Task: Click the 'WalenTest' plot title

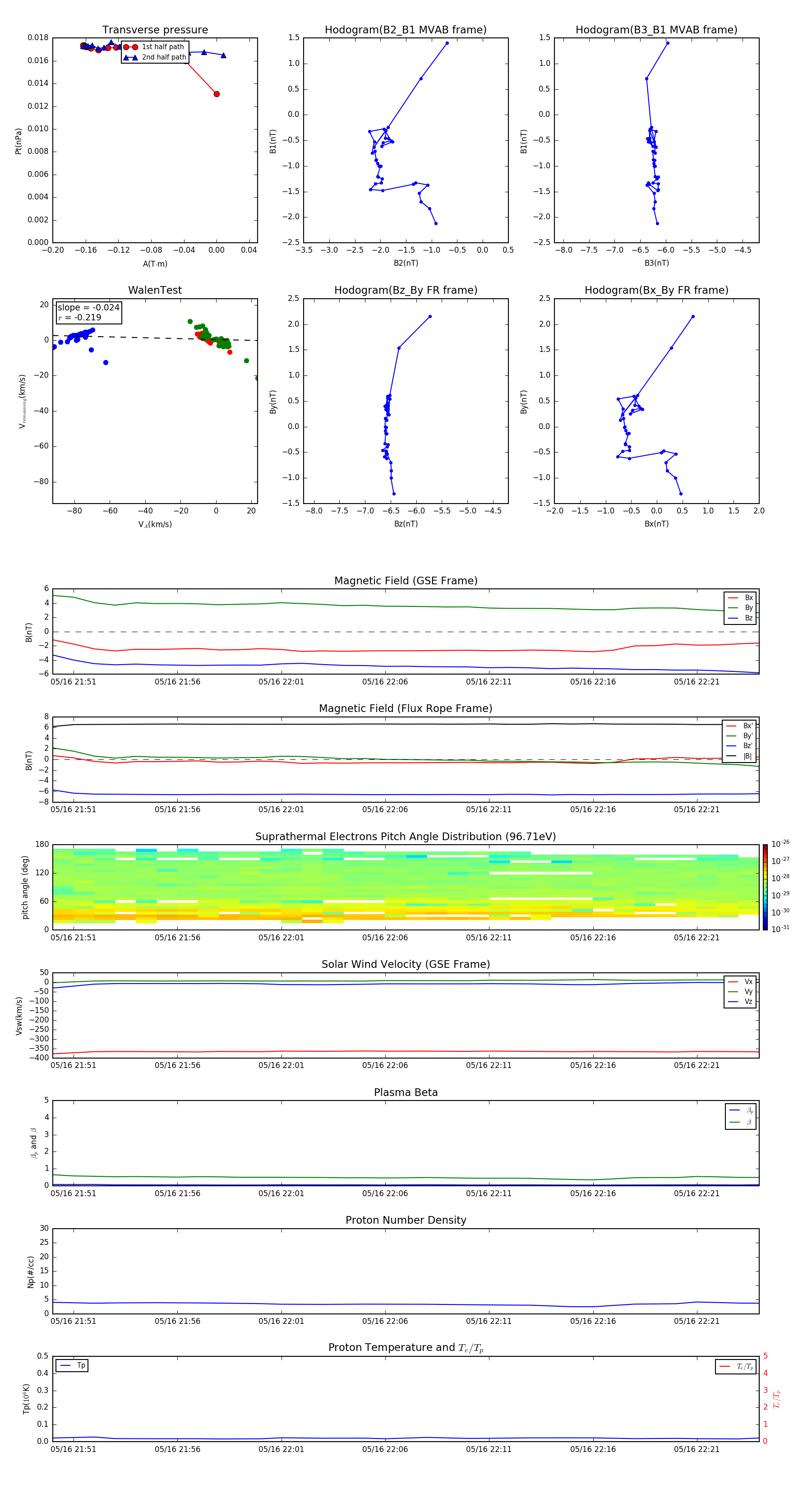Action: click(x=155, y=290)
